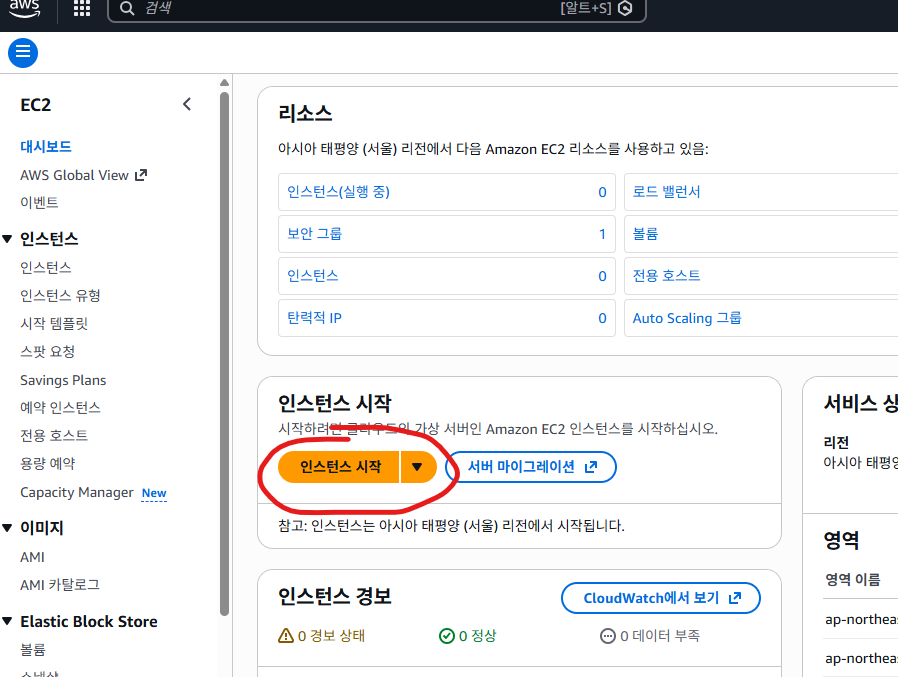Screen dimensions: 898x677
Task: Open 인스턴스(실행 중) resource link
Action: 338,192
